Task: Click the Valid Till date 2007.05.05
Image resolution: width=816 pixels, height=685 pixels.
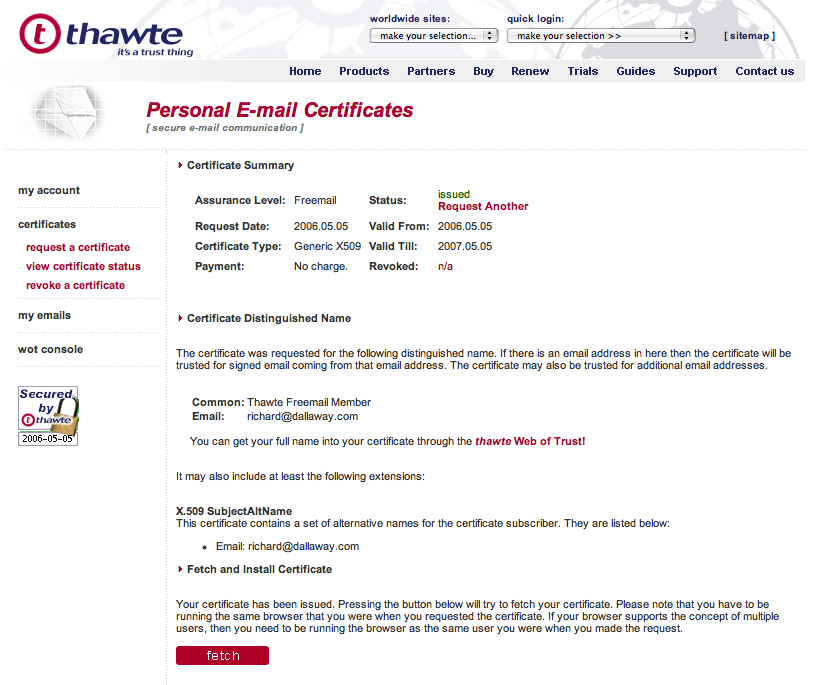Action: pos(465,246)
